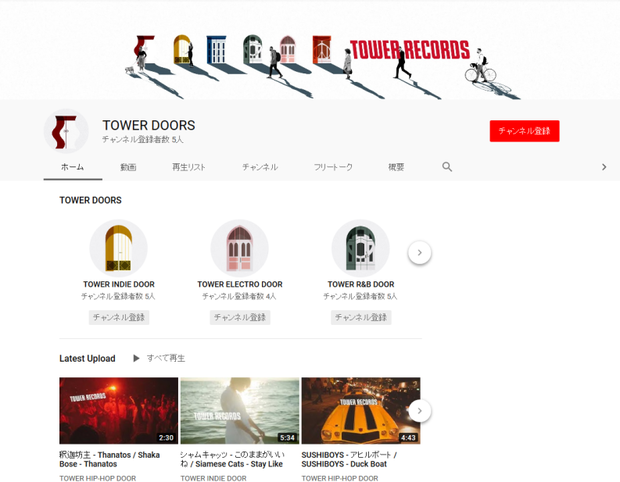Subscribe using the red チャンネル登録 button
This screenshot has height=482, width=620.
(x=524, y=131)
